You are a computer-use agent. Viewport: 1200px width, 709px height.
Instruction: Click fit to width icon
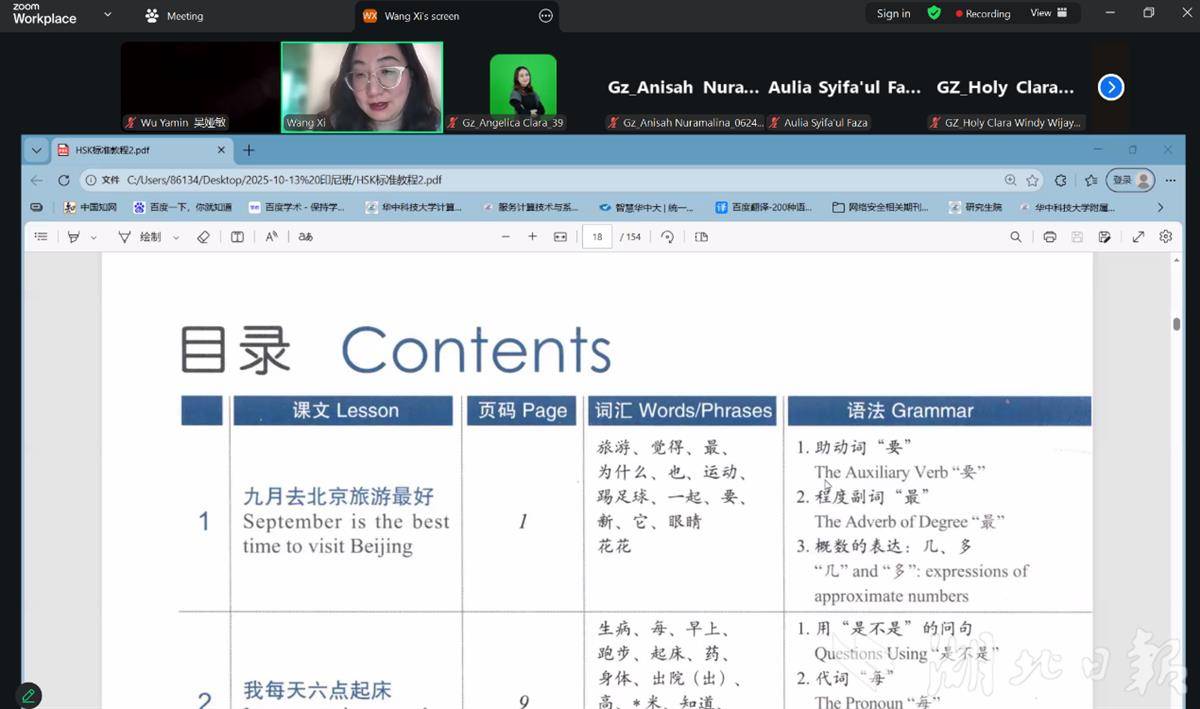pyautogui.click(x=560, y=237)
